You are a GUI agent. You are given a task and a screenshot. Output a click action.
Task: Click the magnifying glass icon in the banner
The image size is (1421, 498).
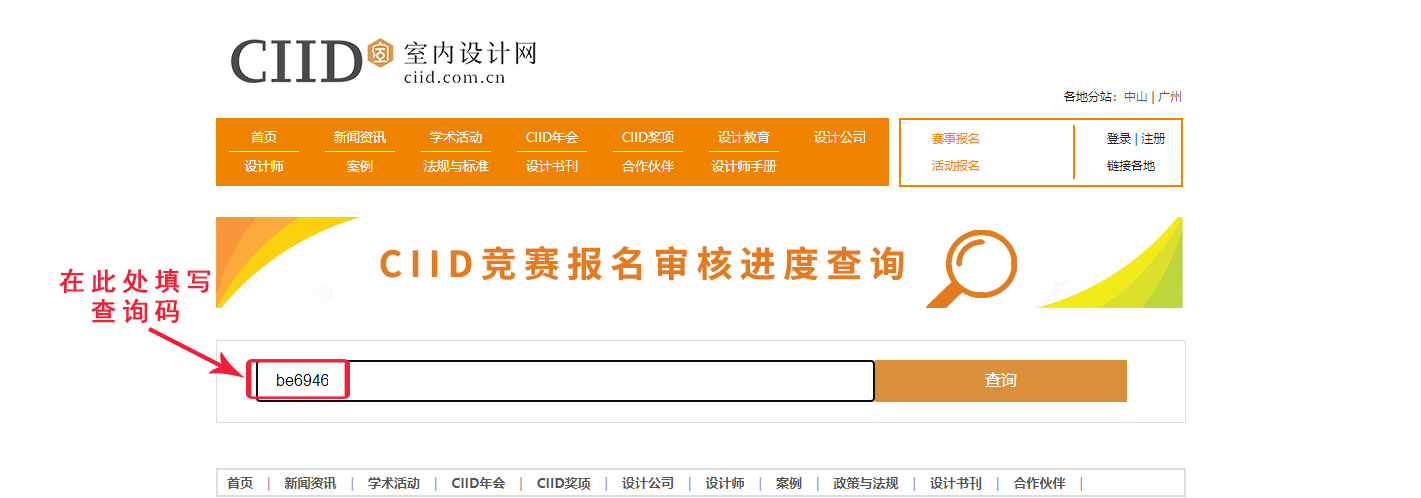(971, 267)
